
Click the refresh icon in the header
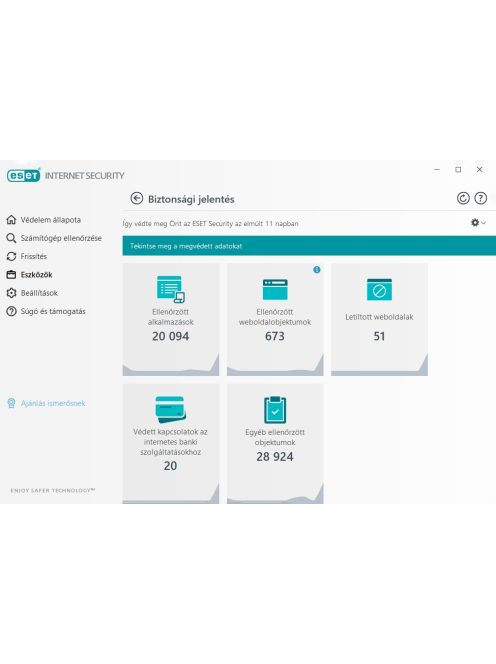tap(463, 198)
